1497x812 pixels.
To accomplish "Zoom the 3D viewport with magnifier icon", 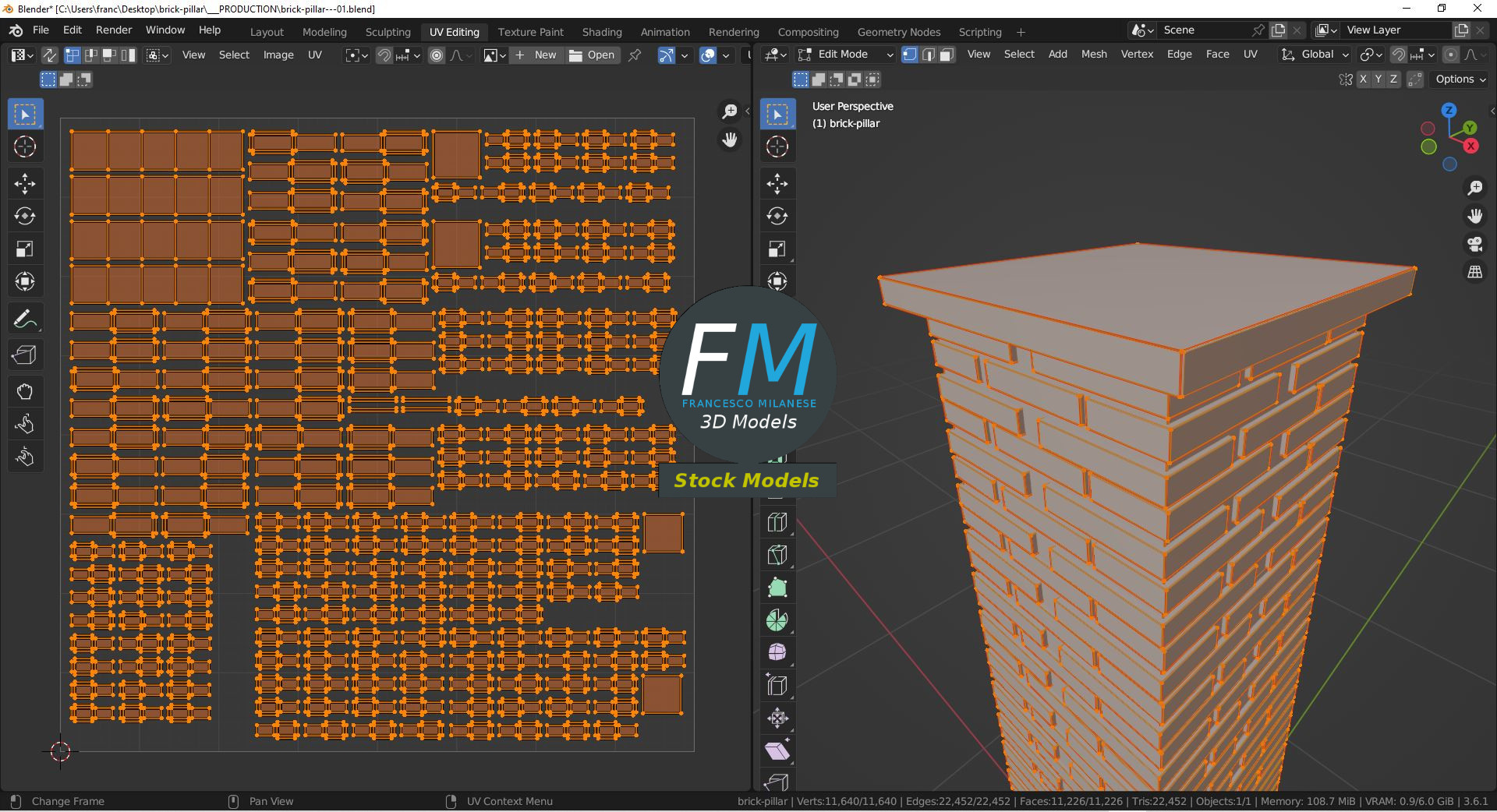I will (1475, 188).
